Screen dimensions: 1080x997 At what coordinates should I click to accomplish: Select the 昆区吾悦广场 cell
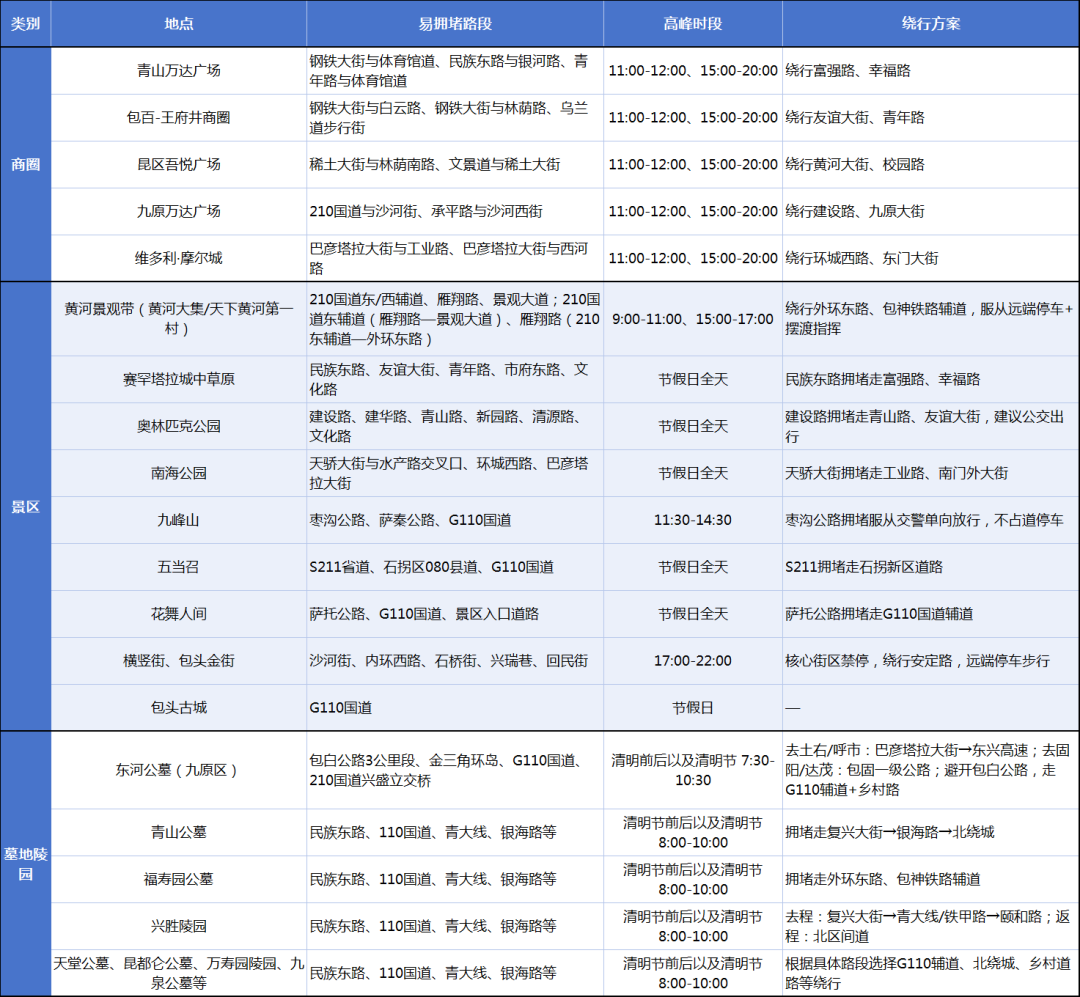pyautogui.click(x=179, y=165)
